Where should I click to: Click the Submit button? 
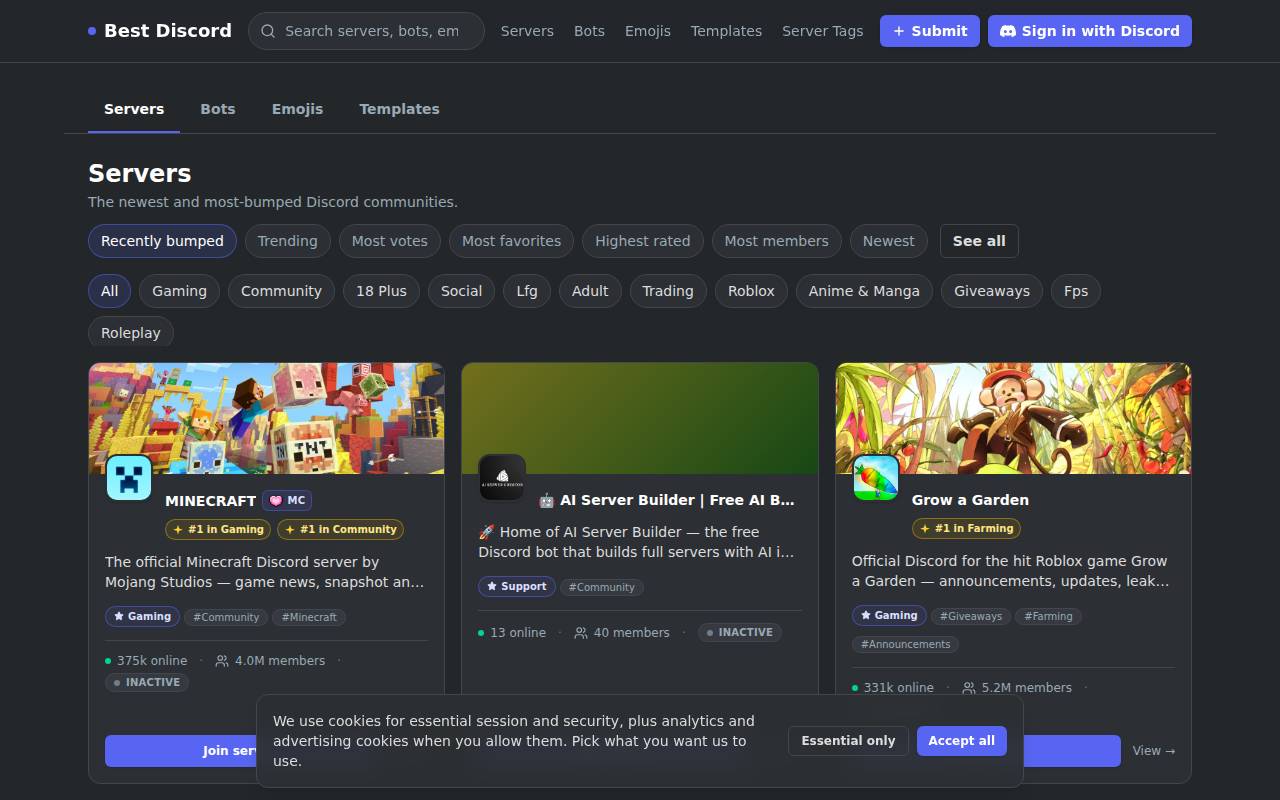tap(930, 31)
